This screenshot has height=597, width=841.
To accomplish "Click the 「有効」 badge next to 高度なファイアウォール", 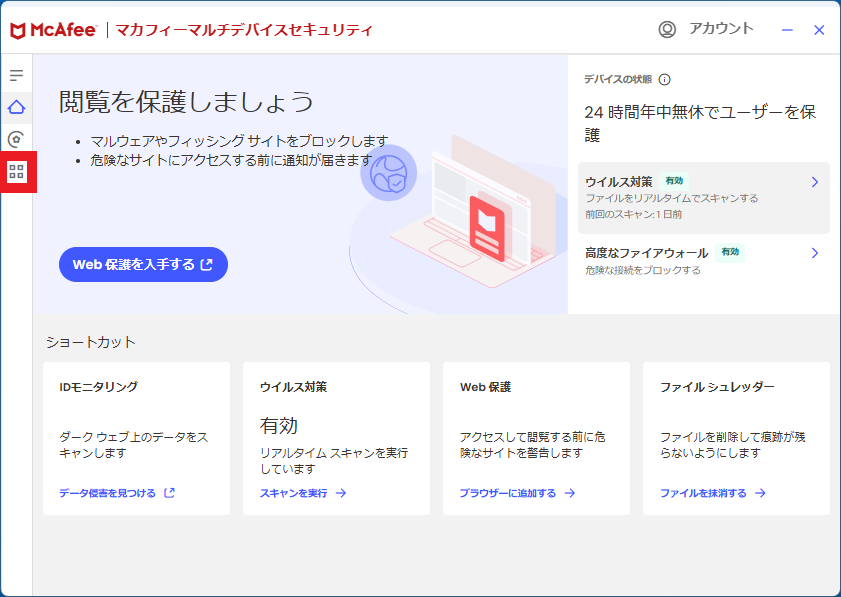I will [x=730, y=252].
